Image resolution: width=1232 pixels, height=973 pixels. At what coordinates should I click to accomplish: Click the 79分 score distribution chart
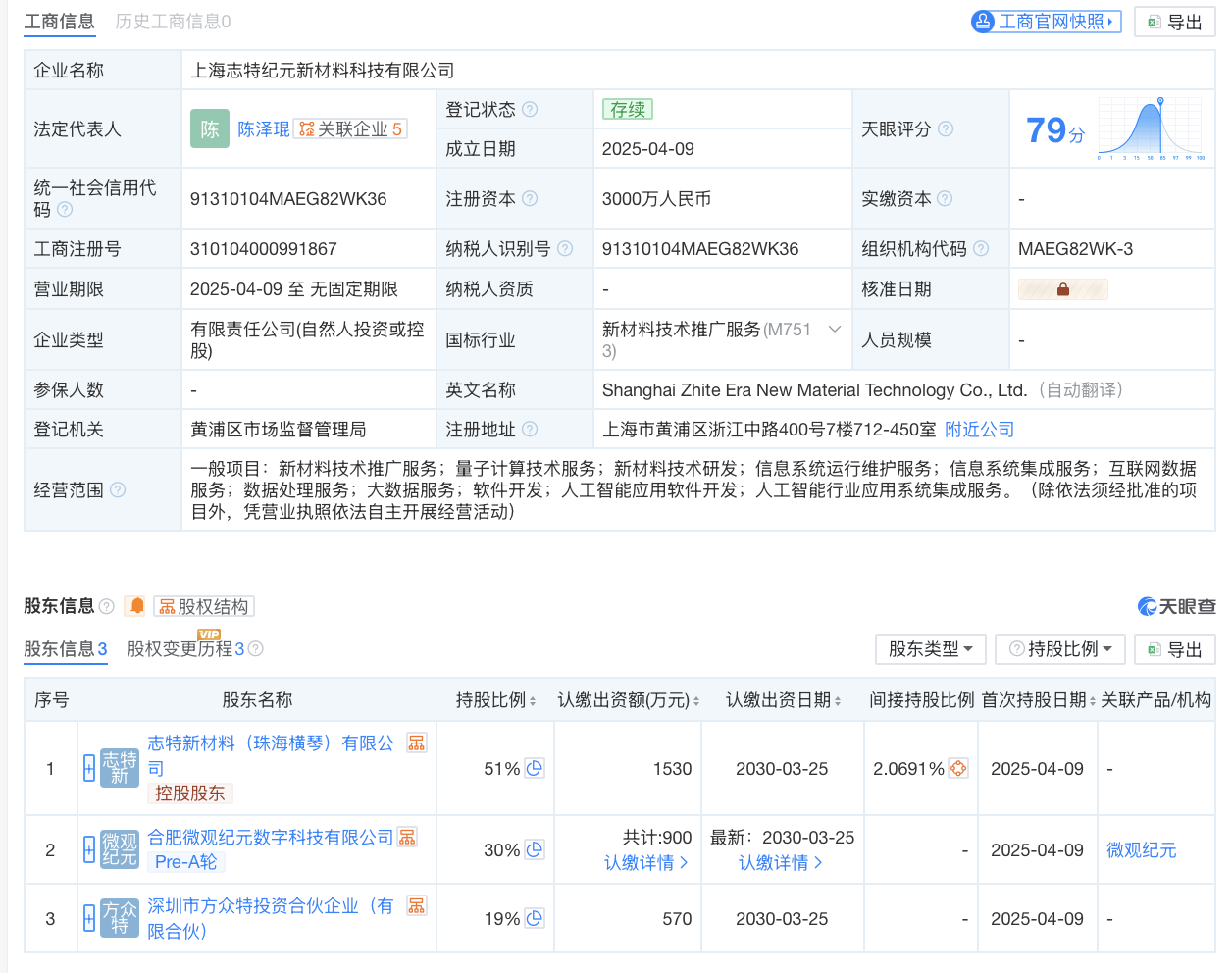pyautogui.click(x=1151, y=129)
